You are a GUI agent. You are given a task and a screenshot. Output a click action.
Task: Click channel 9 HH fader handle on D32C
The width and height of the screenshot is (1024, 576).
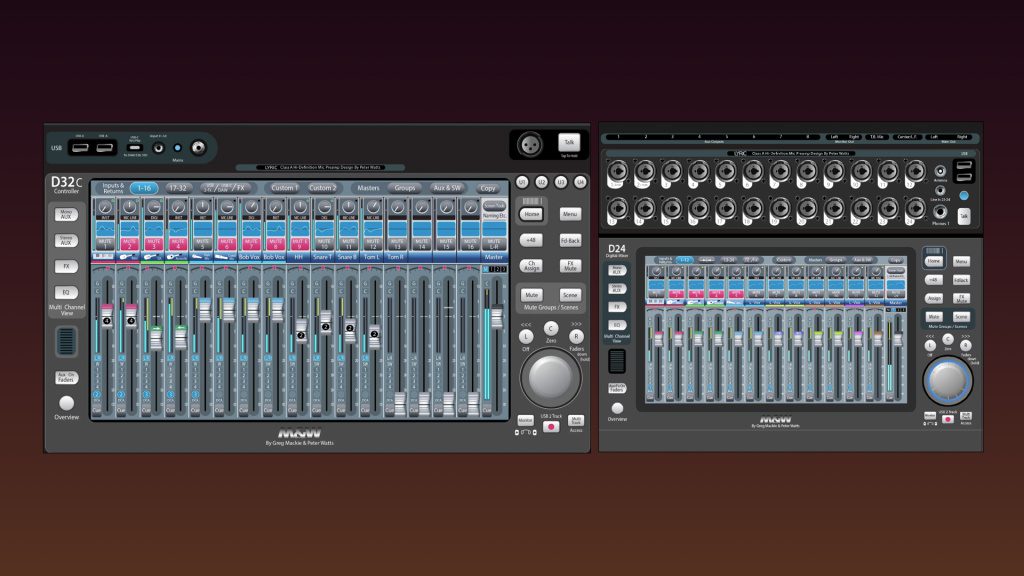pyautogui.click(x=301, y=330)
